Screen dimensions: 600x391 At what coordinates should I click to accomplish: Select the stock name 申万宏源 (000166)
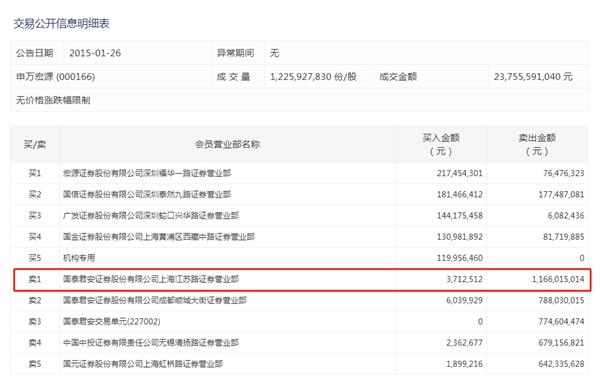(55, 77)
